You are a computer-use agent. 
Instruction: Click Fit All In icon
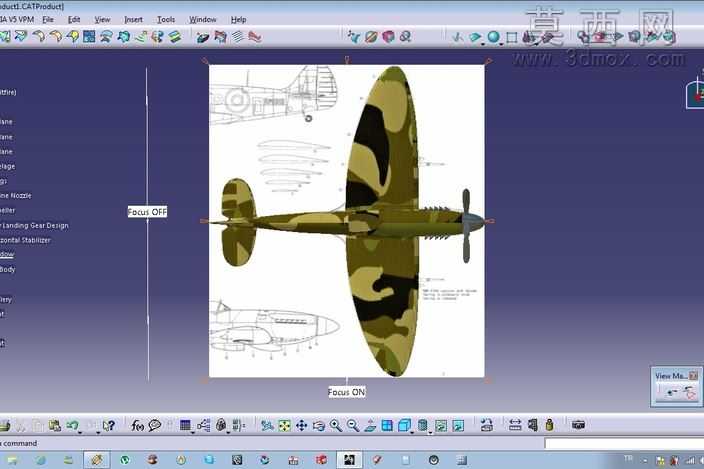point(284,425)
